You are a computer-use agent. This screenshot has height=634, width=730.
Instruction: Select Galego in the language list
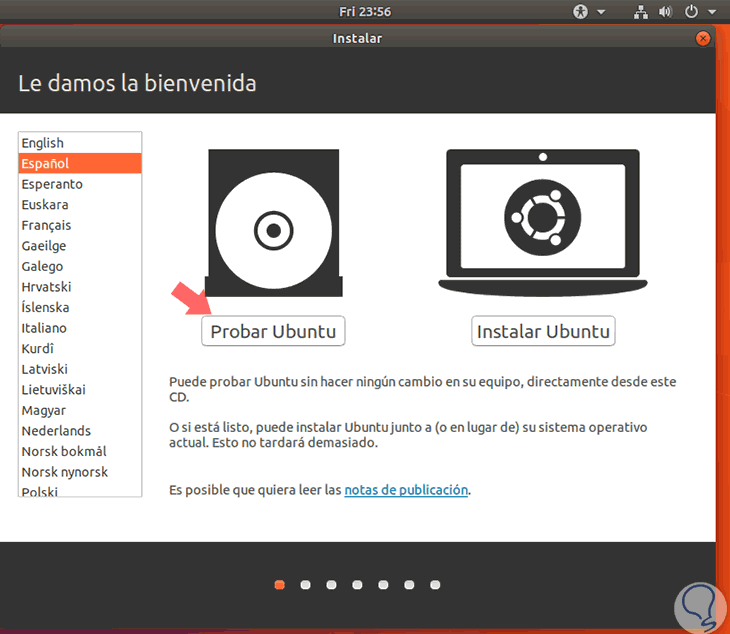tap(80, 266)
